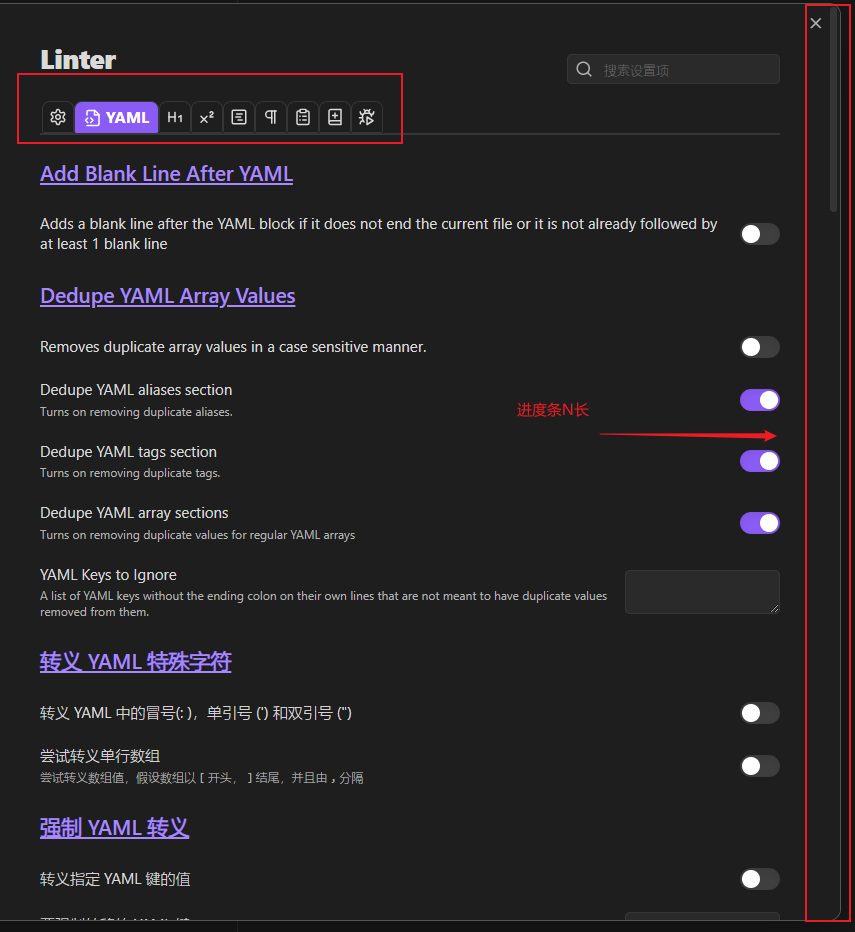Open the custom rules book-plus tab
This screenshot has width=855, height=932.
(335, 117)
